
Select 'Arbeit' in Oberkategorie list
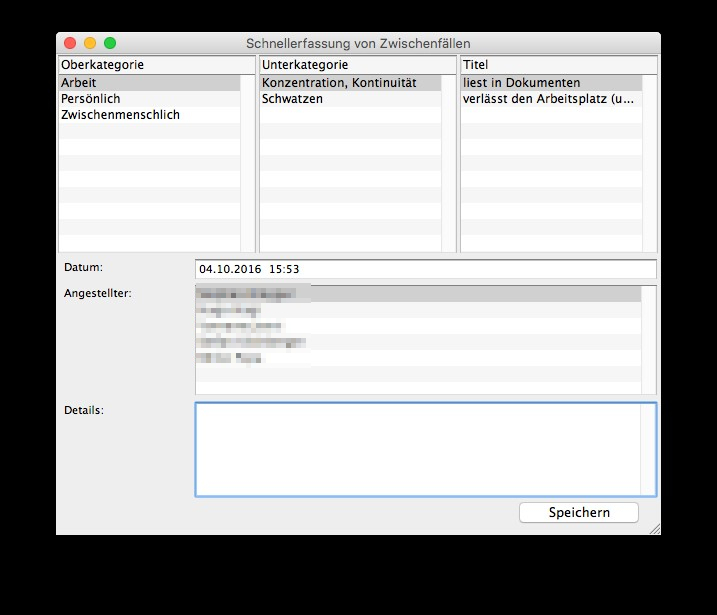click(x=148, y=83)
